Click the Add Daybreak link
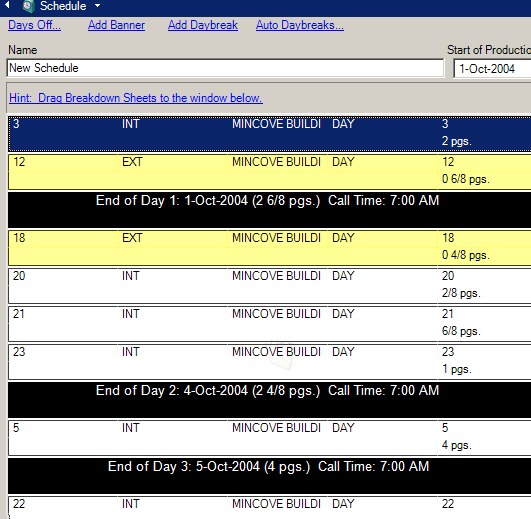Viewport: 531px width, 519px height. coord(203,25)
